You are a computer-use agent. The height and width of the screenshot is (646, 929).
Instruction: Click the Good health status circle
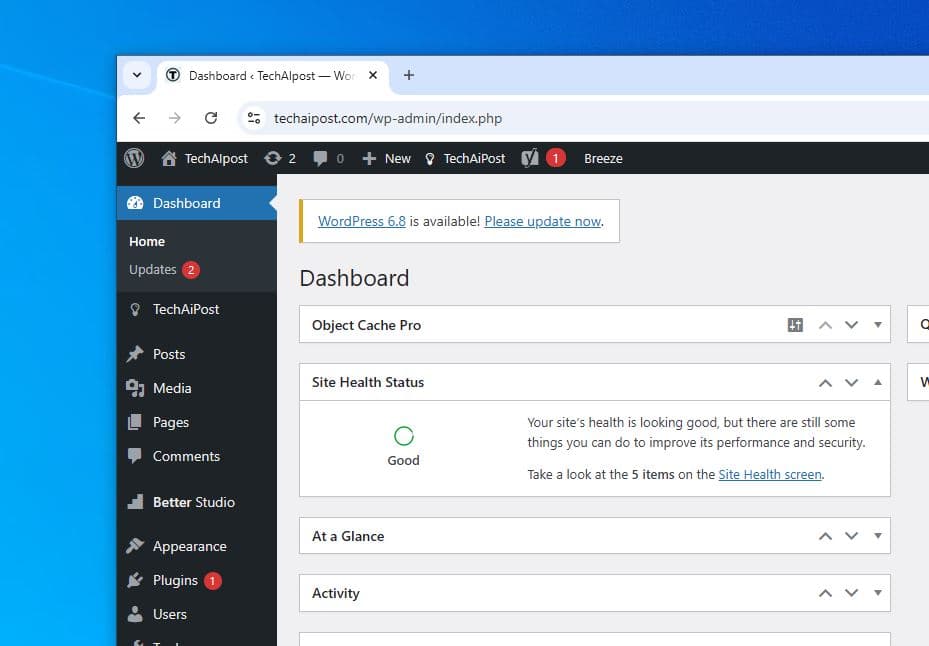(403, 436)
